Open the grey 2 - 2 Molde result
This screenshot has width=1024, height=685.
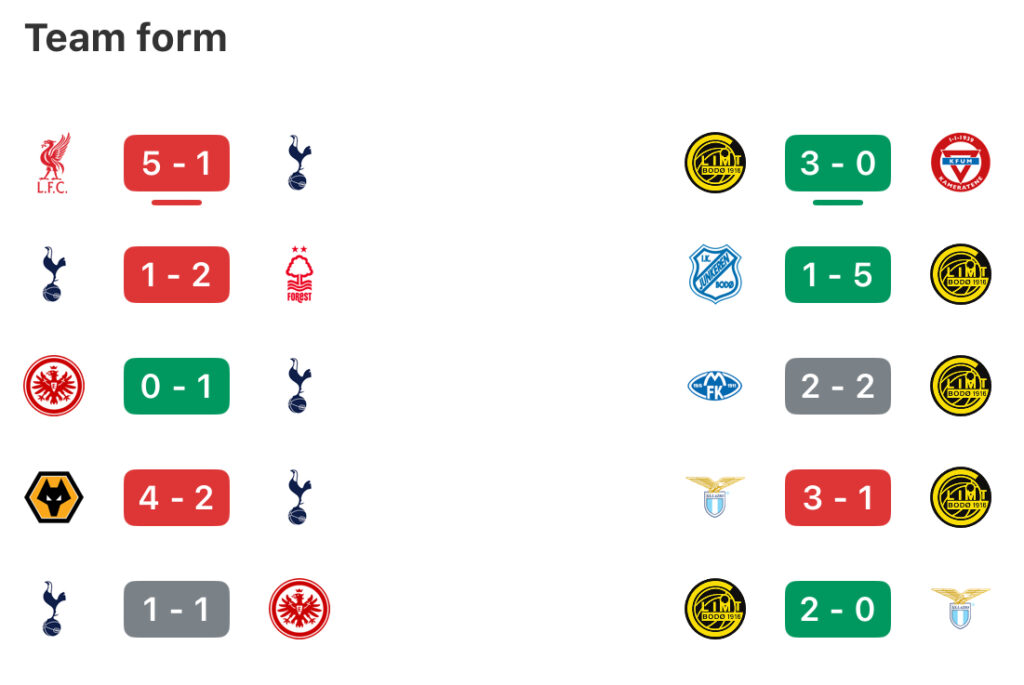(x=838, y=386)
